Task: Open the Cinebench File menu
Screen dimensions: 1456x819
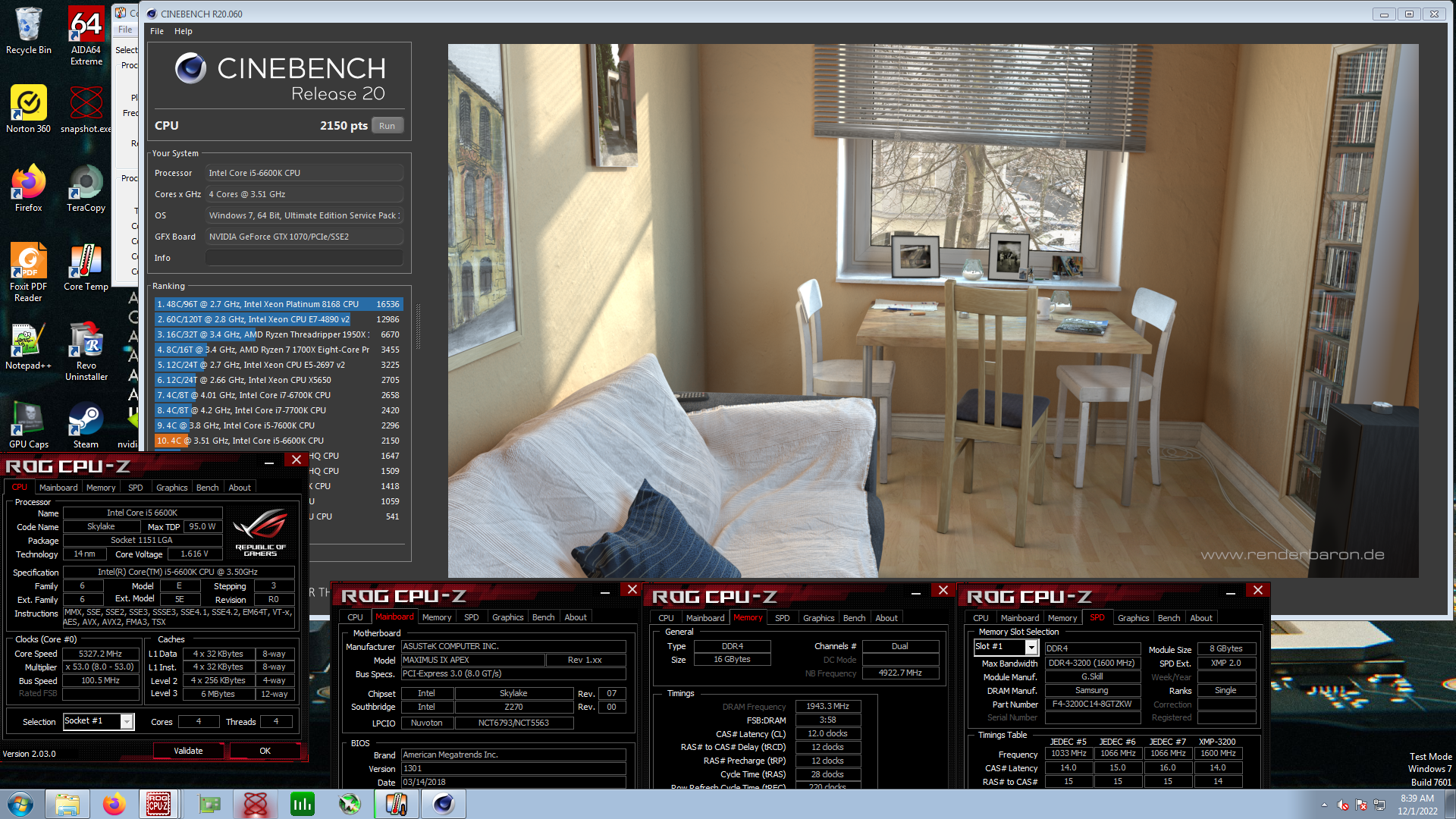Action: click(x=157, y=31)
